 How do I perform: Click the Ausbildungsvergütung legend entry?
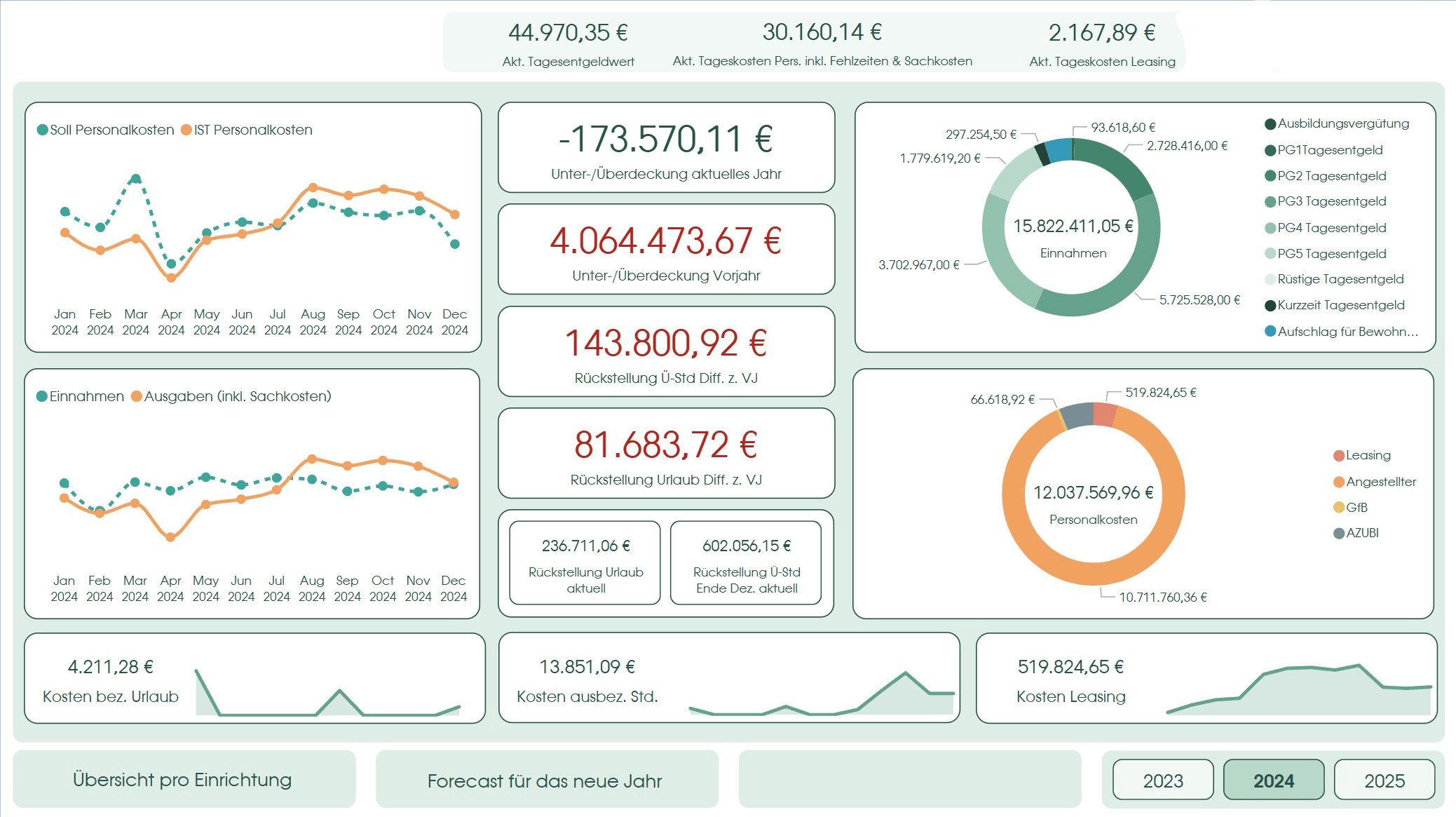point(1342,123)
